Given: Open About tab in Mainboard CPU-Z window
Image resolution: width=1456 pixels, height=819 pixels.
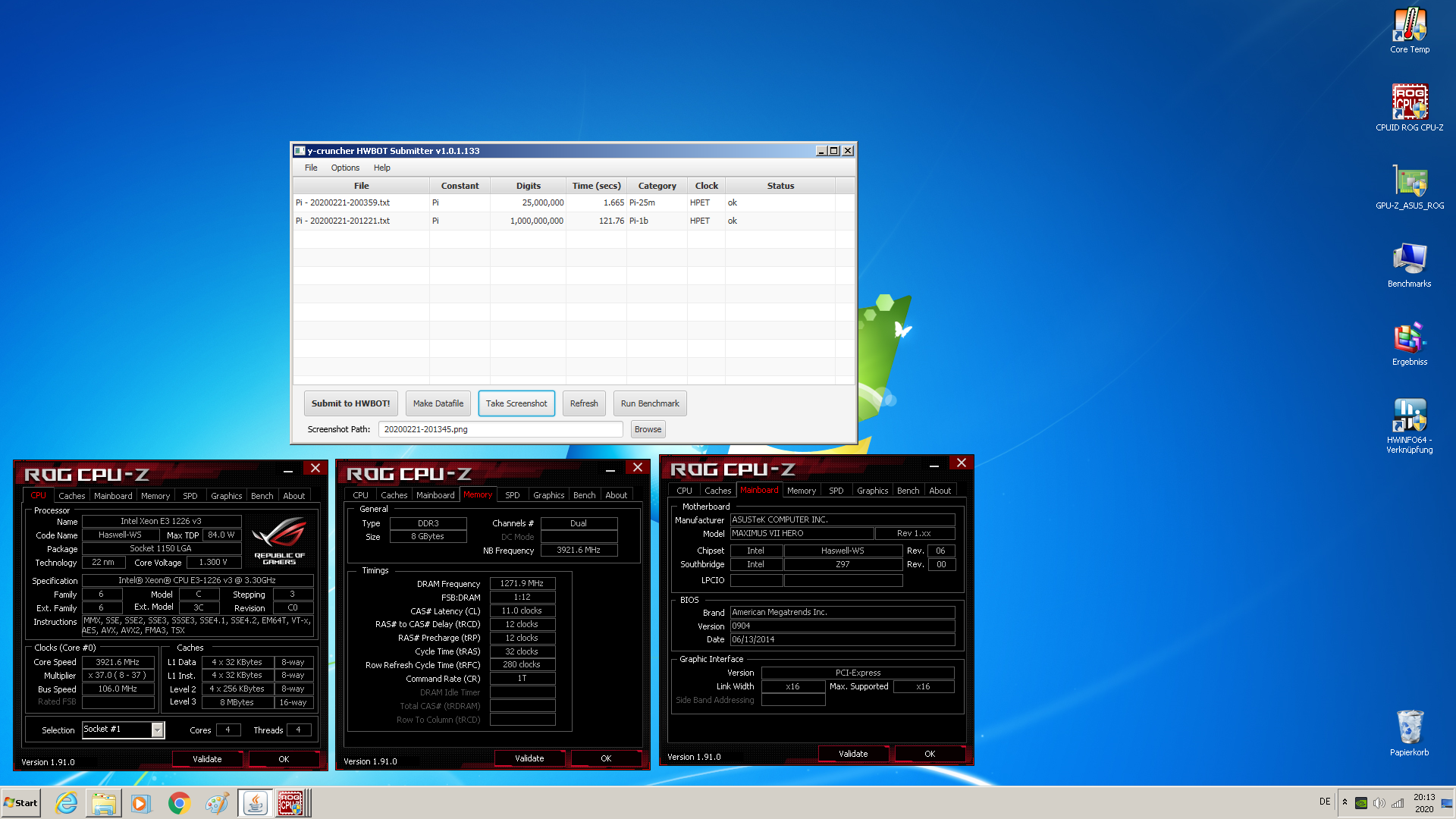Looking at the screenshot, I should click(x=940, y=491).
